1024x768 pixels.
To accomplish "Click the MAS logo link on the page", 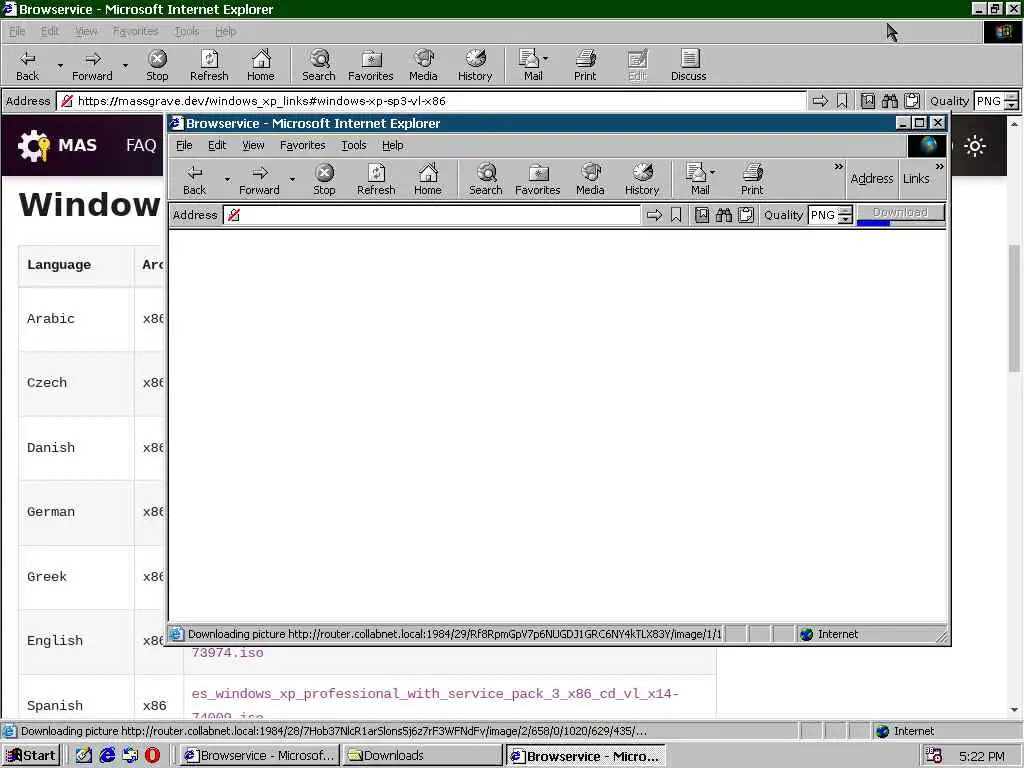I will coord(57,145).
